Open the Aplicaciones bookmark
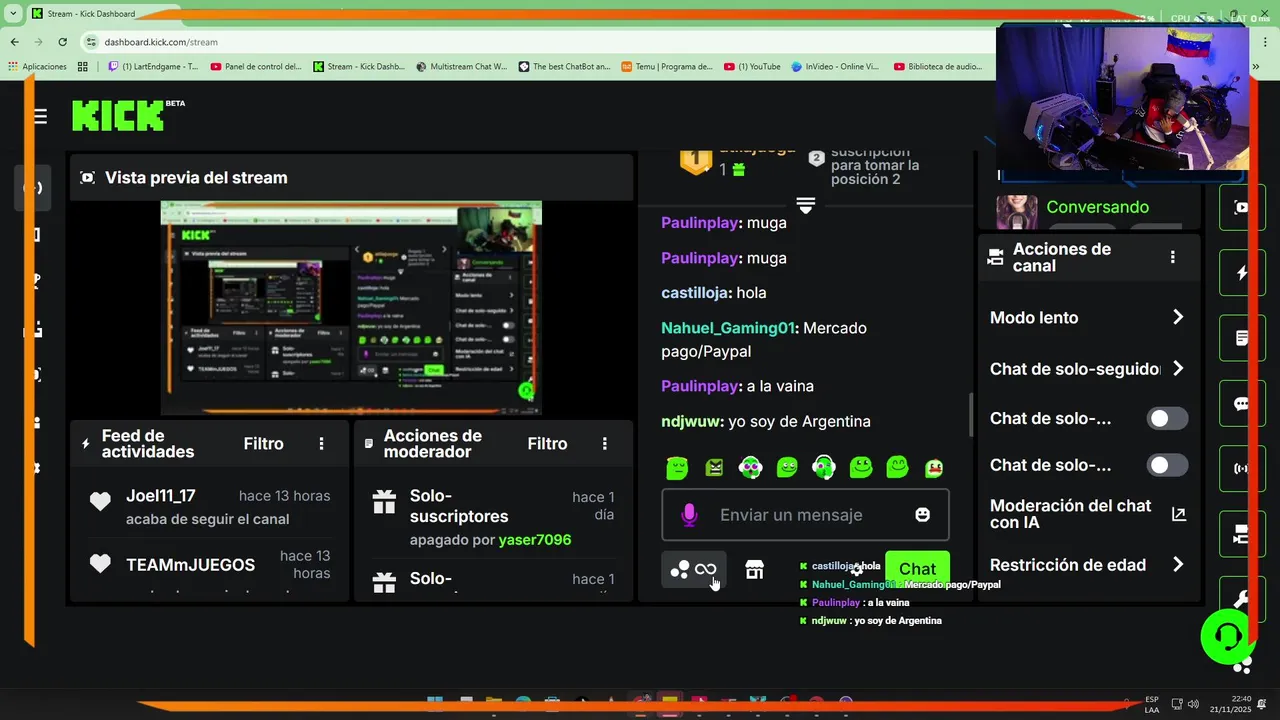This screenshot has width=1280, height=720. point(38,67)
